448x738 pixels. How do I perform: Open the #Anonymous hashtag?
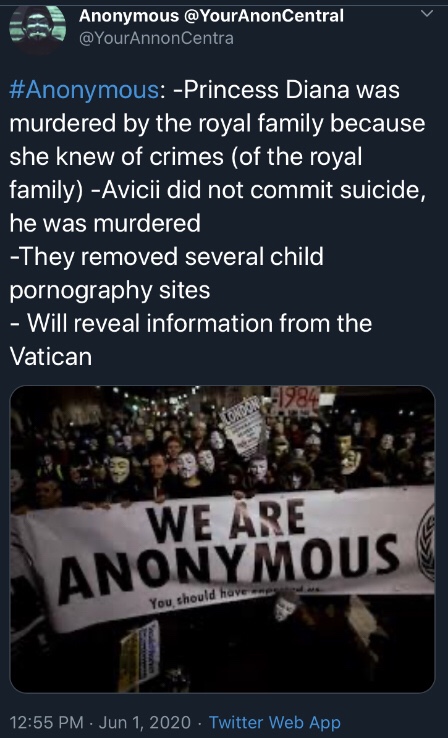85,90
